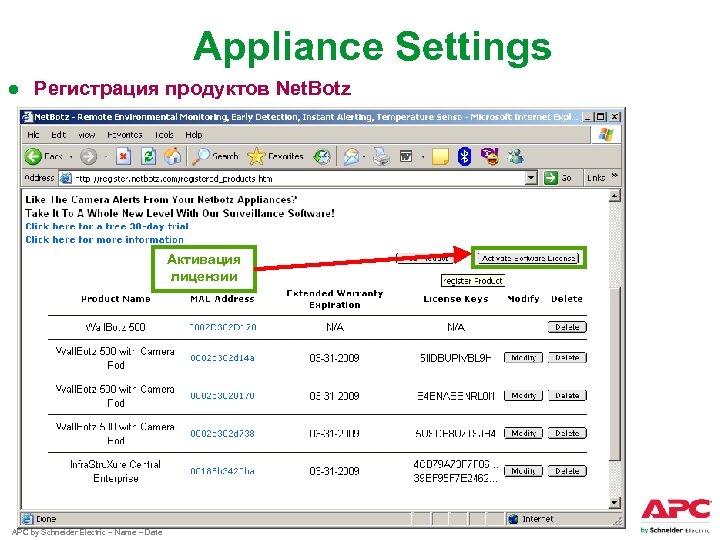This screenshot has width=720, height=540.
Task: Click the Print icon in toolbar
Action: pos(381,157)
